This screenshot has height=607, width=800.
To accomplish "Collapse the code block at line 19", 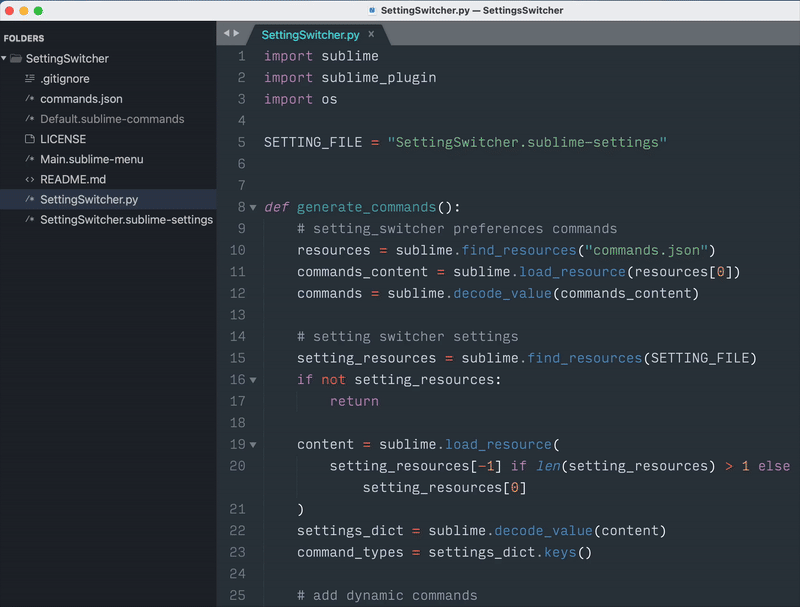I will tap(254, 444).
